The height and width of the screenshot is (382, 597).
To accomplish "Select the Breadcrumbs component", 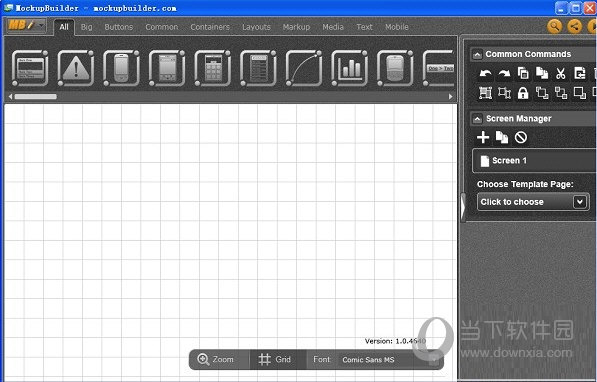I will [438, 68].
